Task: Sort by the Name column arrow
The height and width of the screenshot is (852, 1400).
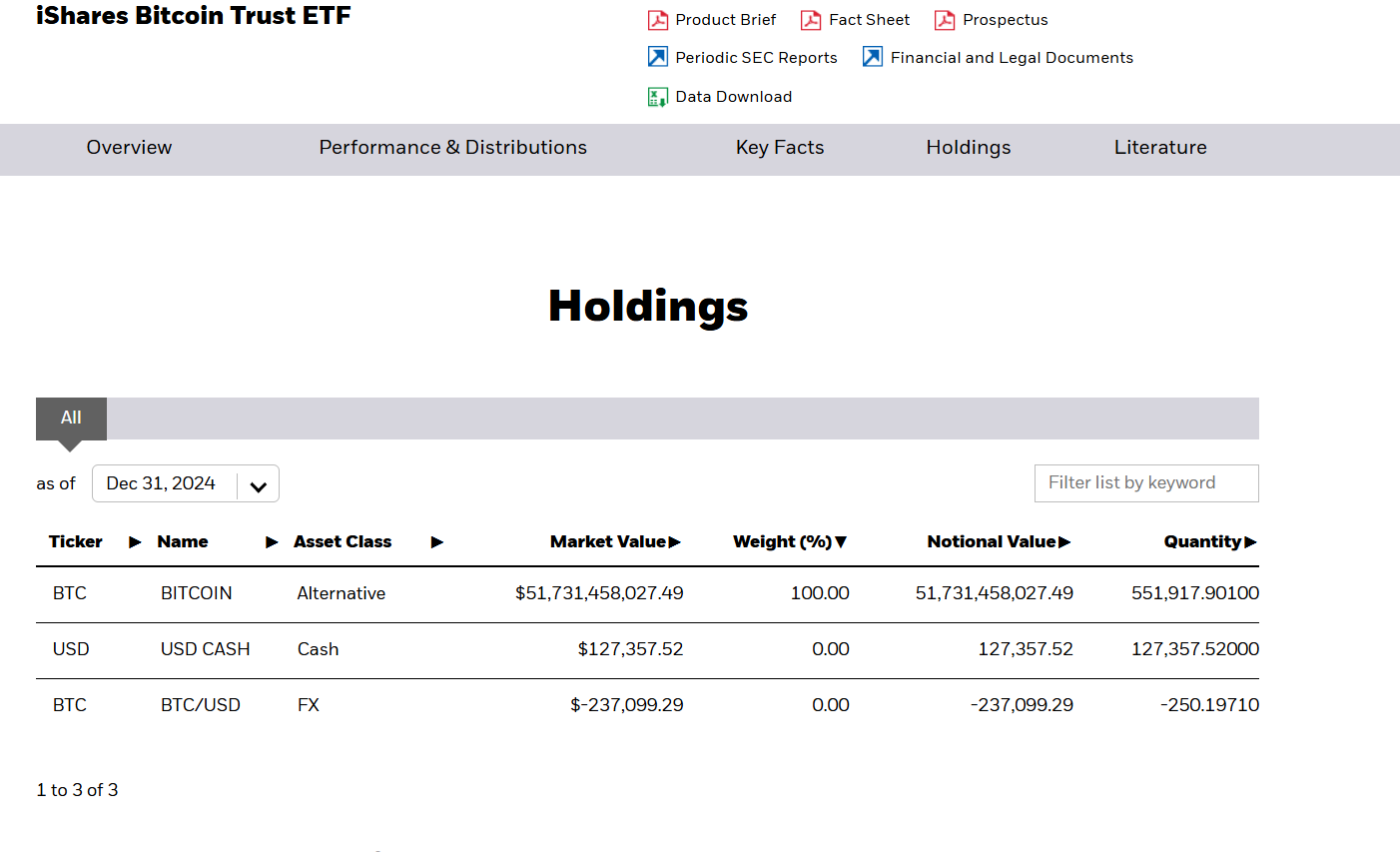Action: [272, 542]
